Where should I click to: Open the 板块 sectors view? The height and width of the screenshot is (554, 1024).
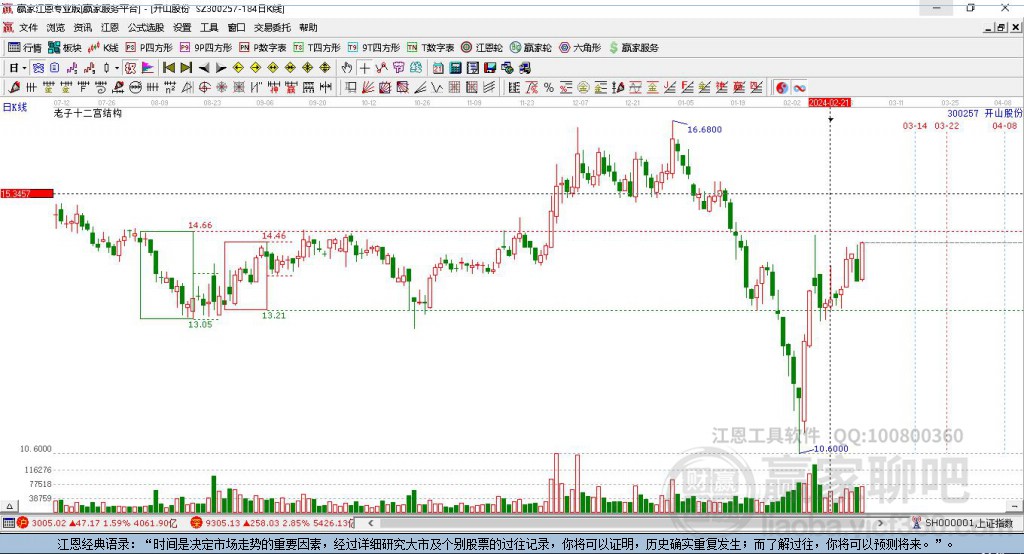65,48
